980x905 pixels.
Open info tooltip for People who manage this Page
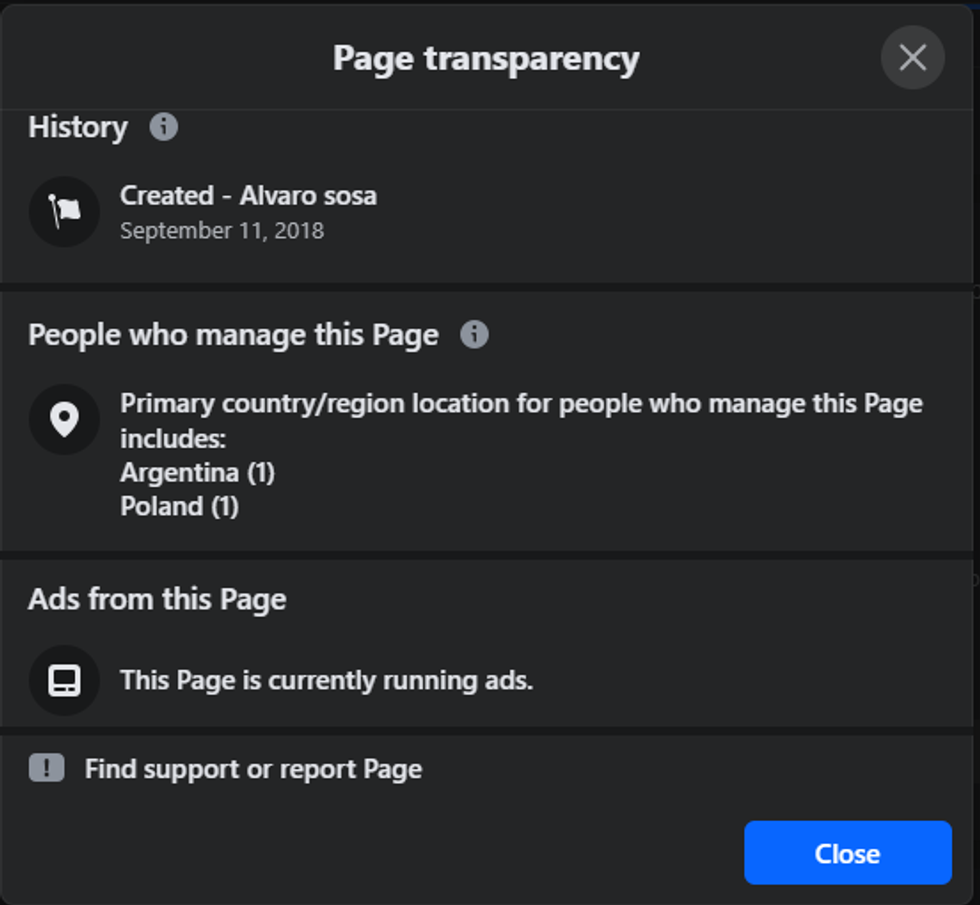(x=474, y=334)
